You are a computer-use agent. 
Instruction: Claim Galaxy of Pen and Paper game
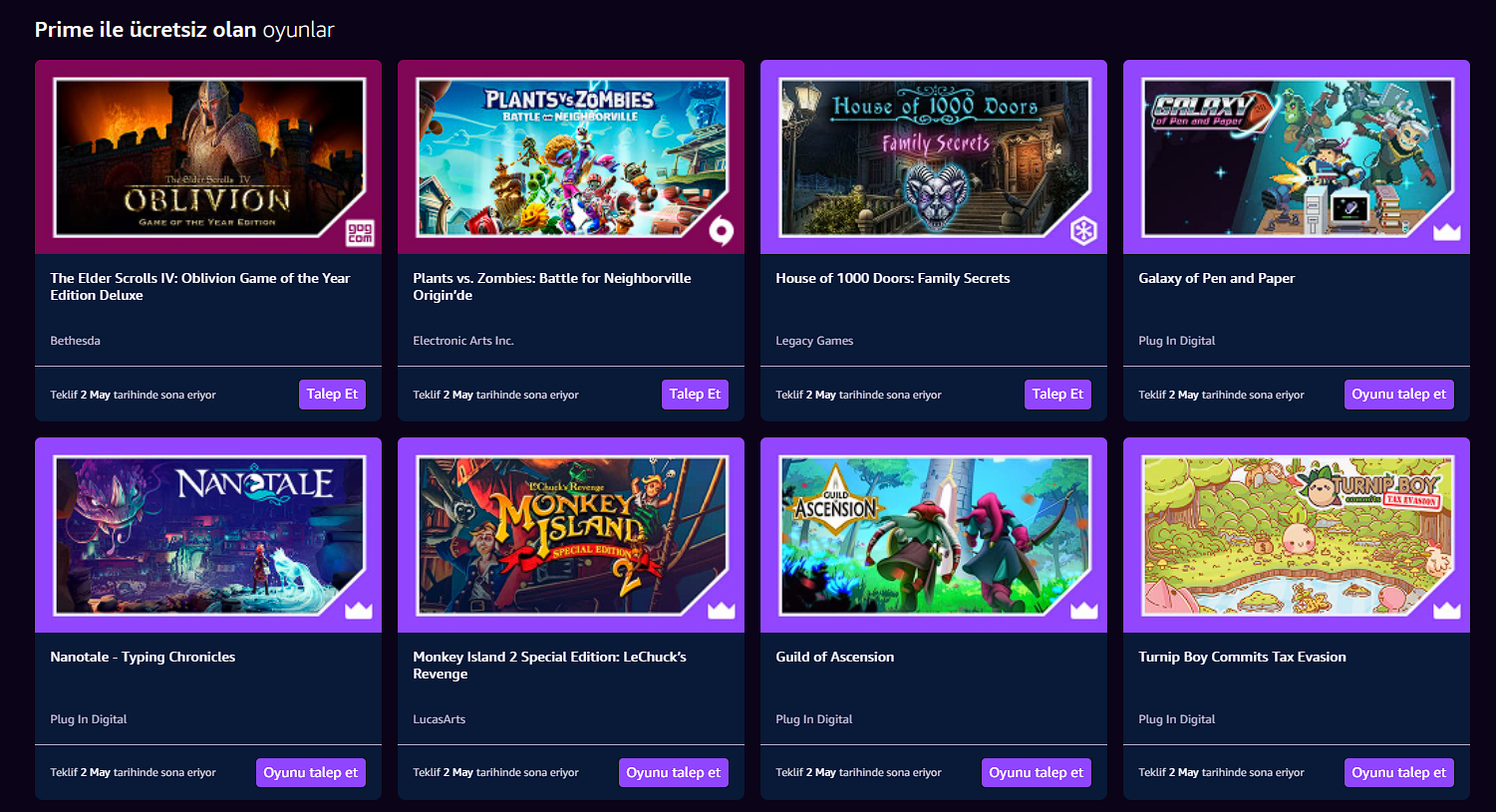point(1398,395)
